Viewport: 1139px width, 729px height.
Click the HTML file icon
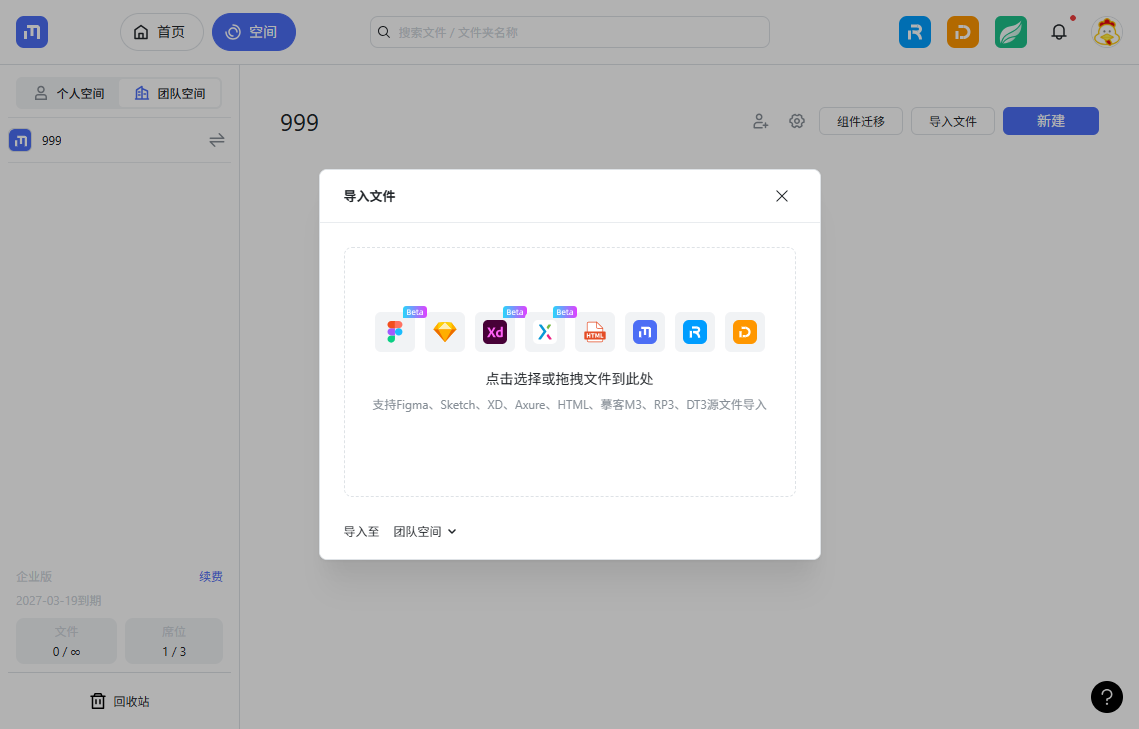[595, 332]
